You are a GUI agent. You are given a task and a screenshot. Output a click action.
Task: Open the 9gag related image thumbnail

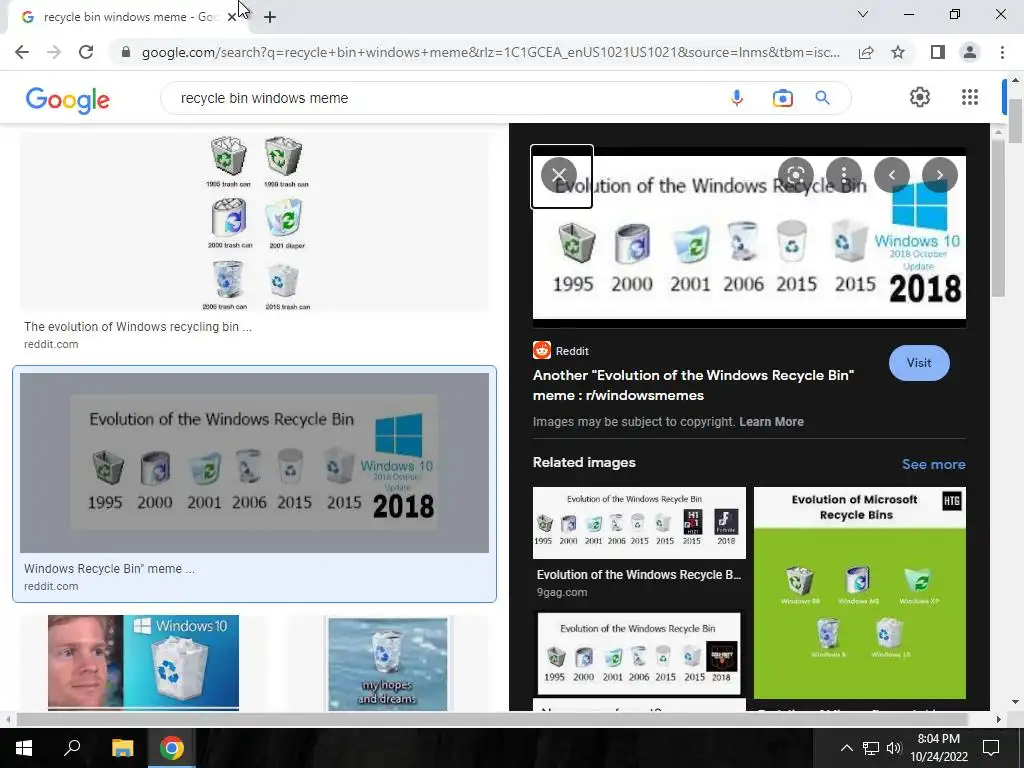coord(639,522)
